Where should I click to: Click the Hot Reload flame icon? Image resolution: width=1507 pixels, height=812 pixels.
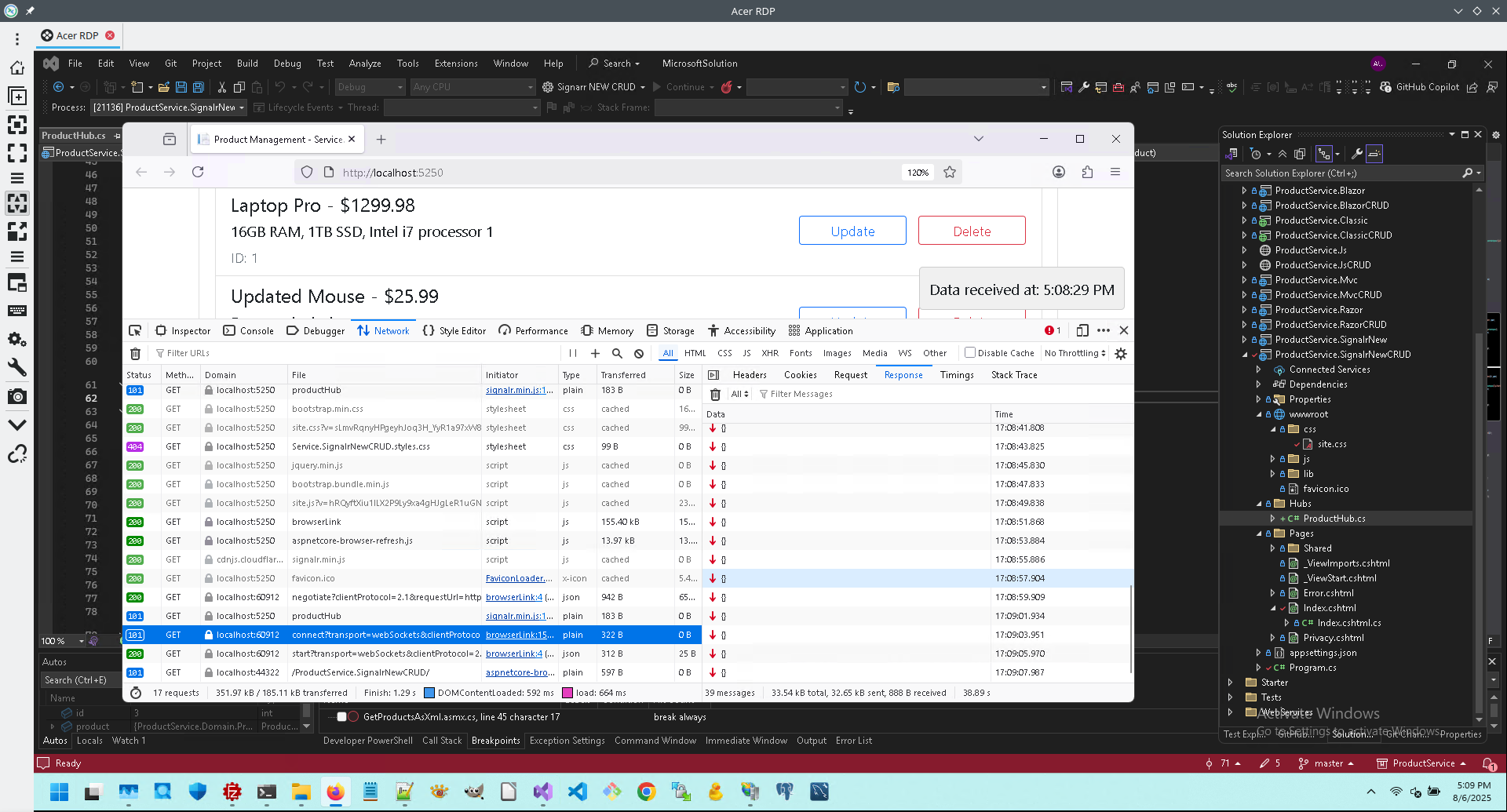[727, 87]
